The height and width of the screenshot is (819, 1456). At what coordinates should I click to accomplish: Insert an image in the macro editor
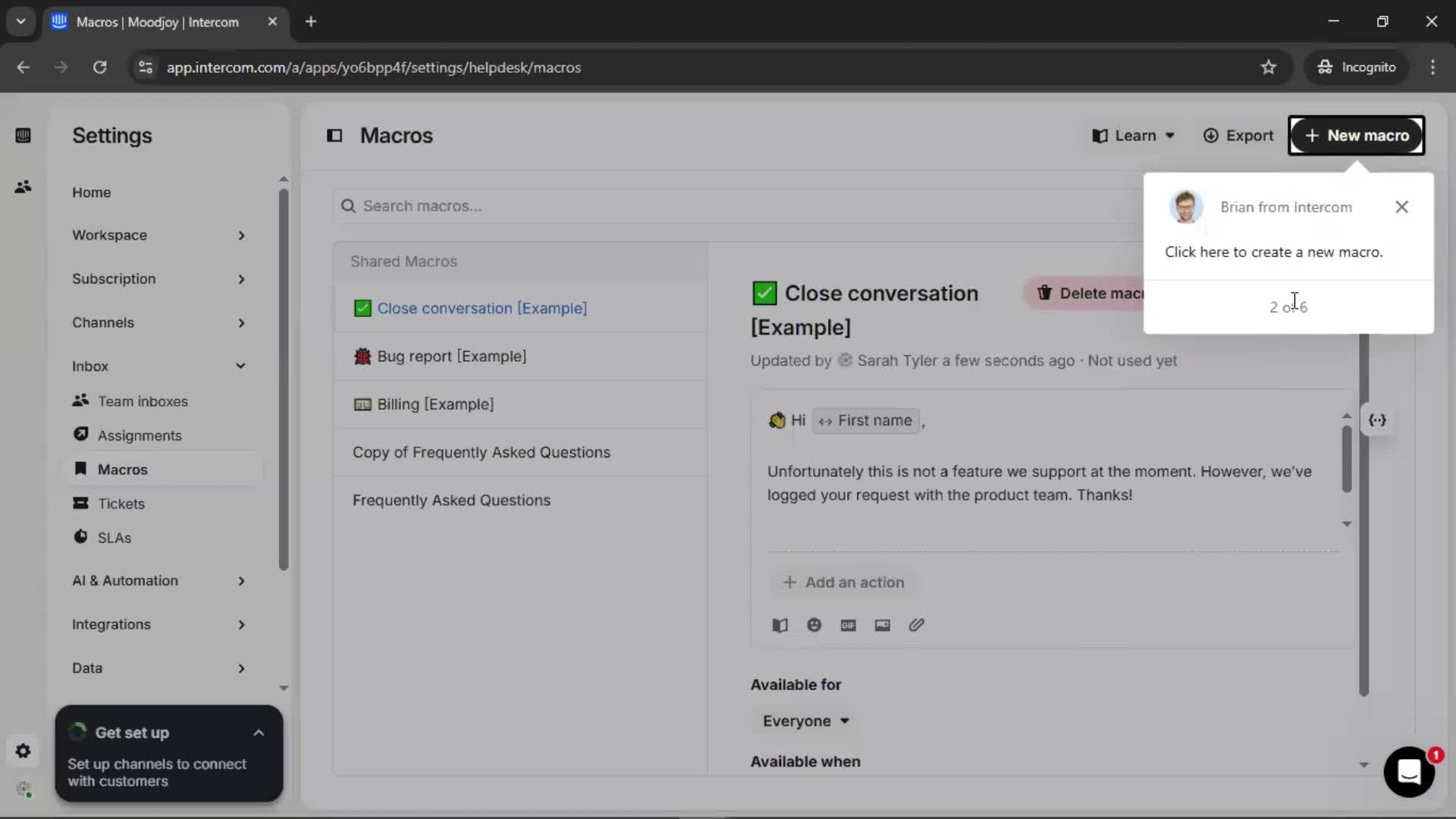(882, 626)
